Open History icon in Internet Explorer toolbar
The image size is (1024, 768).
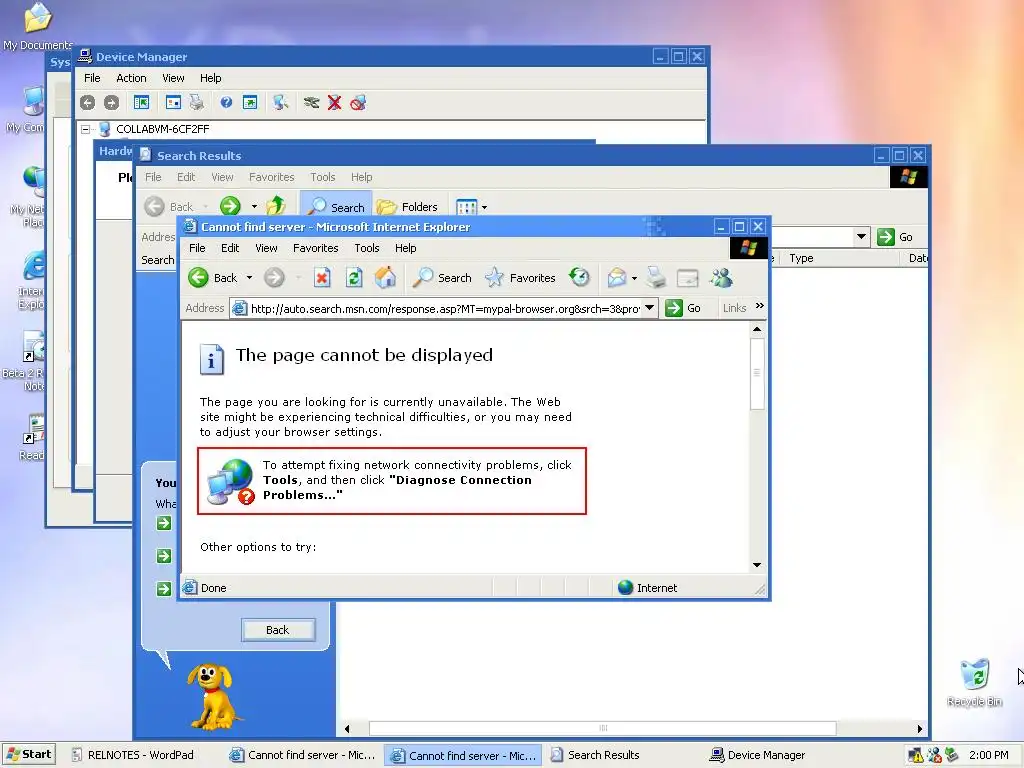[x=579, y=278]
